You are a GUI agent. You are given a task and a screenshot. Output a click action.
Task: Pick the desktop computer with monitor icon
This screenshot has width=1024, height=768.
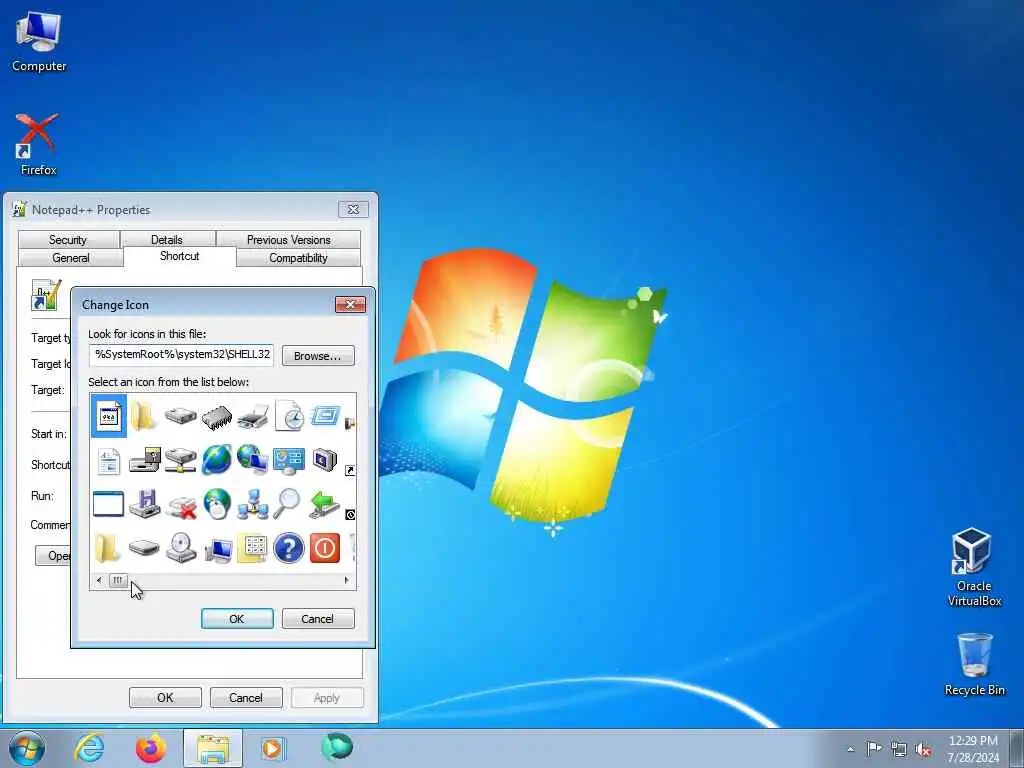point(217,550)
